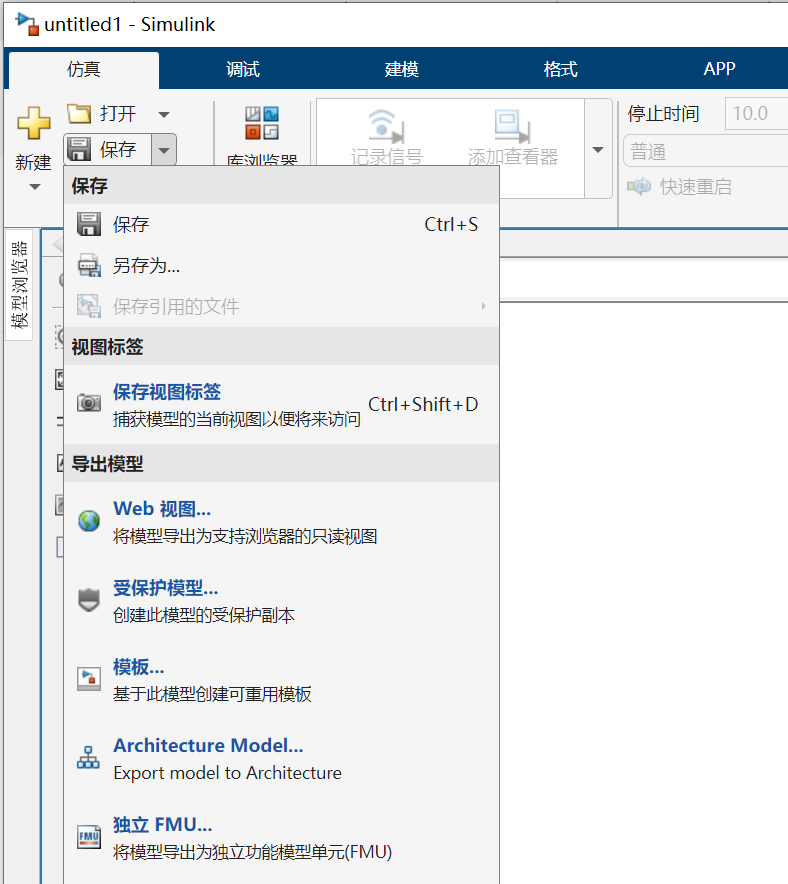Click the shield Protected Model icon
Screen dimensions: 788x884
click(x=89, y=600)
